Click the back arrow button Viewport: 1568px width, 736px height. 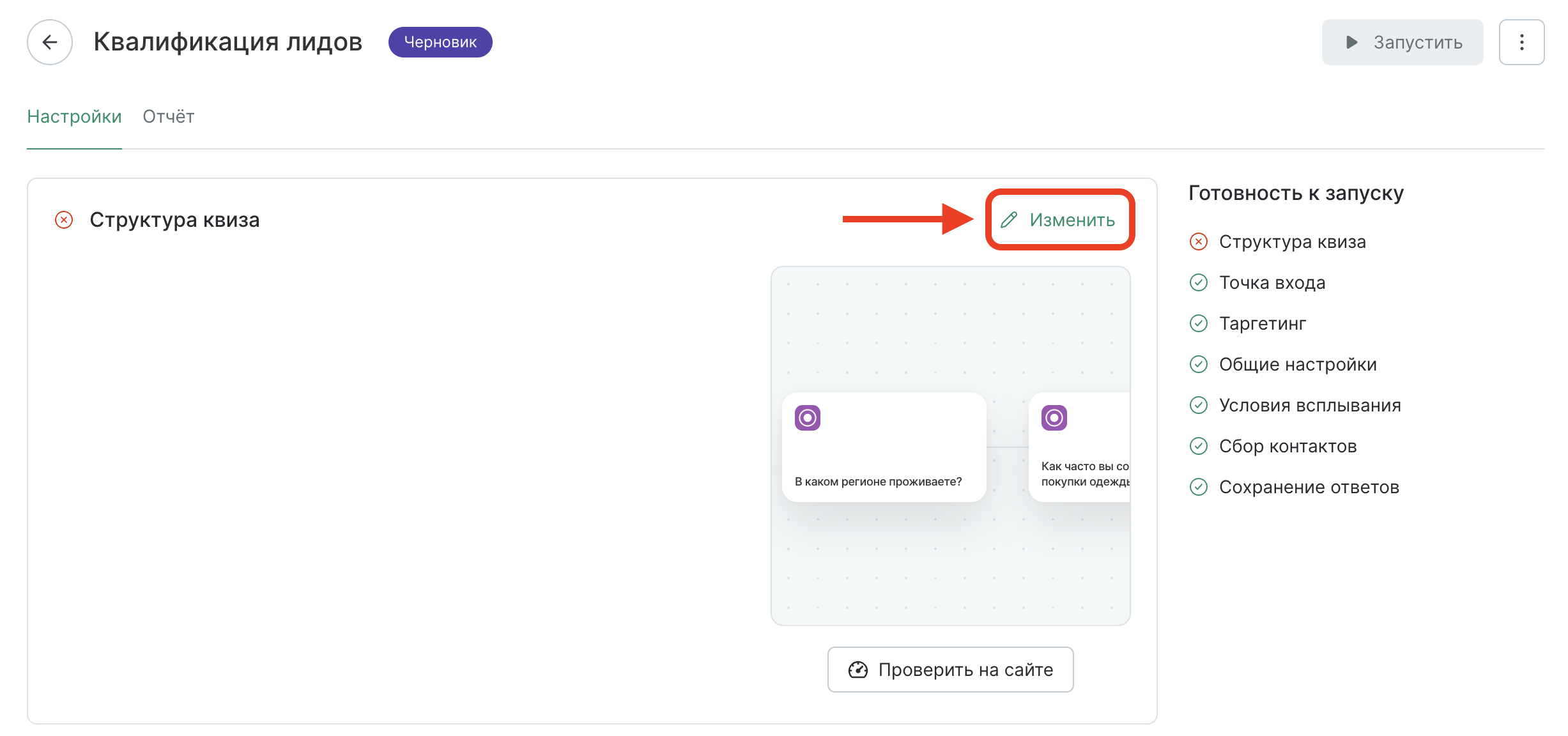click(49, 42)
